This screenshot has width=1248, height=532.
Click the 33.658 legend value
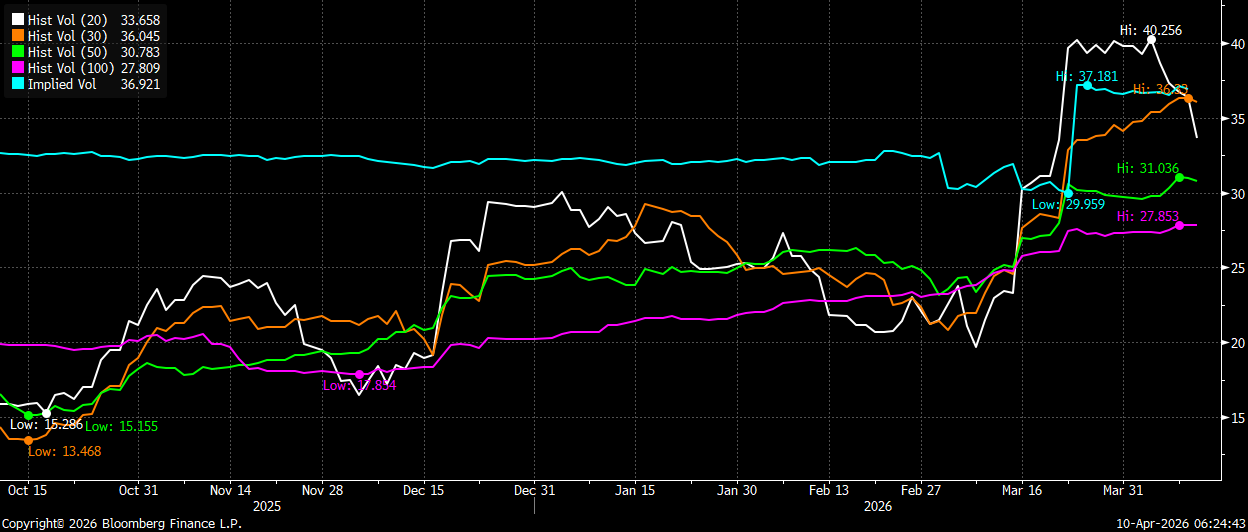[x=139, y=20]
